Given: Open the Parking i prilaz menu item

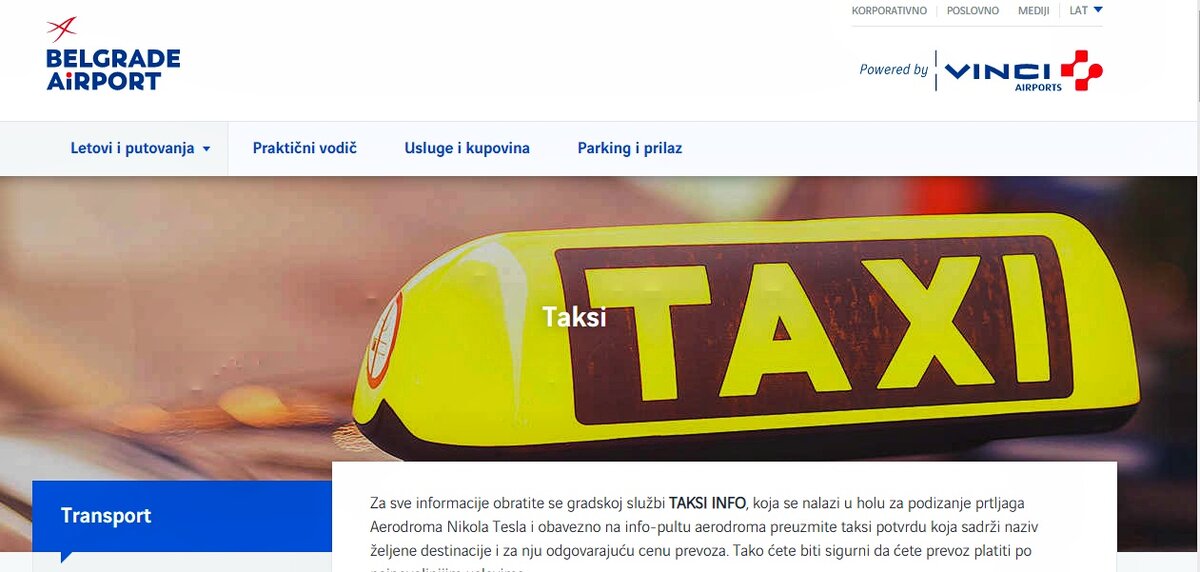Looking at the screenshot, I should point(630,148).
